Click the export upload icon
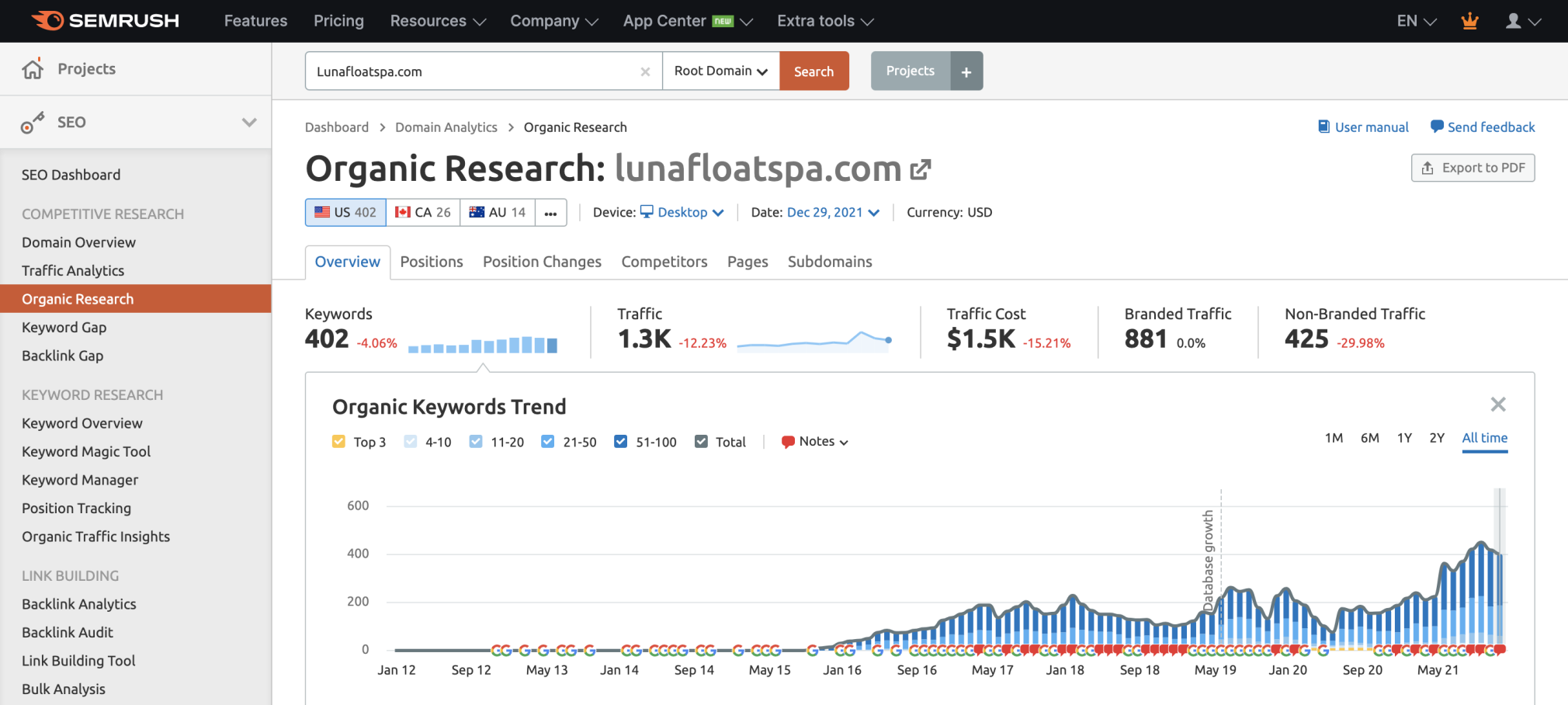 (1428, 168)
